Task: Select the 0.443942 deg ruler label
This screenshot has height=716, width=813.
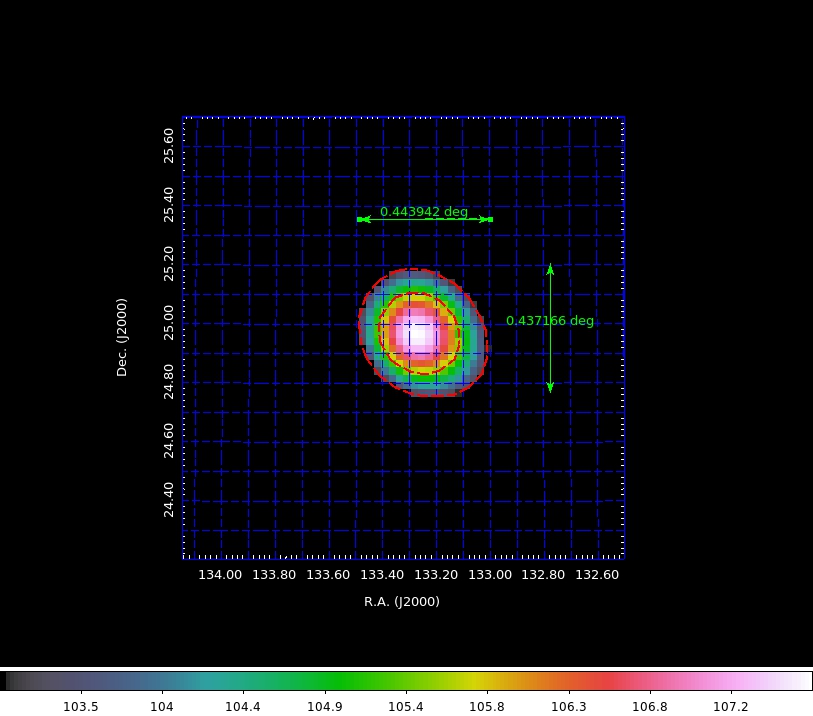Action: point(424,212)
